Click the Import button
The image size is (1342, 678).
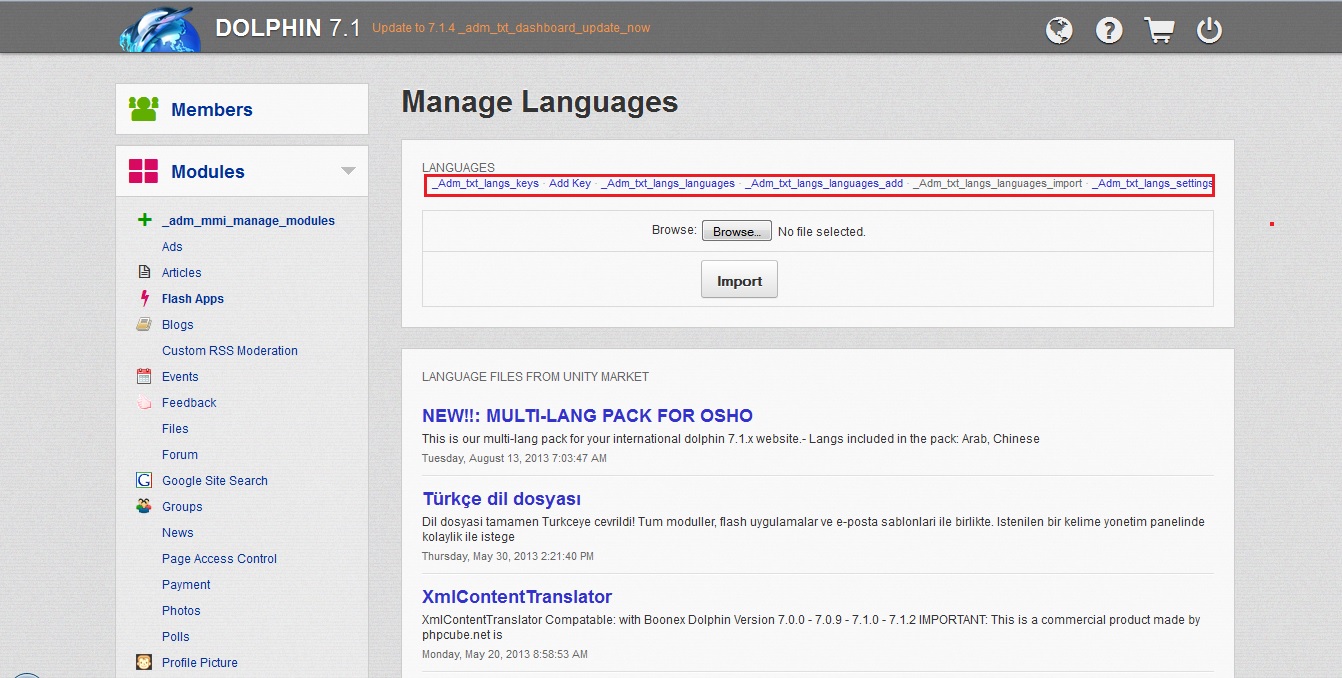point(739,281)
